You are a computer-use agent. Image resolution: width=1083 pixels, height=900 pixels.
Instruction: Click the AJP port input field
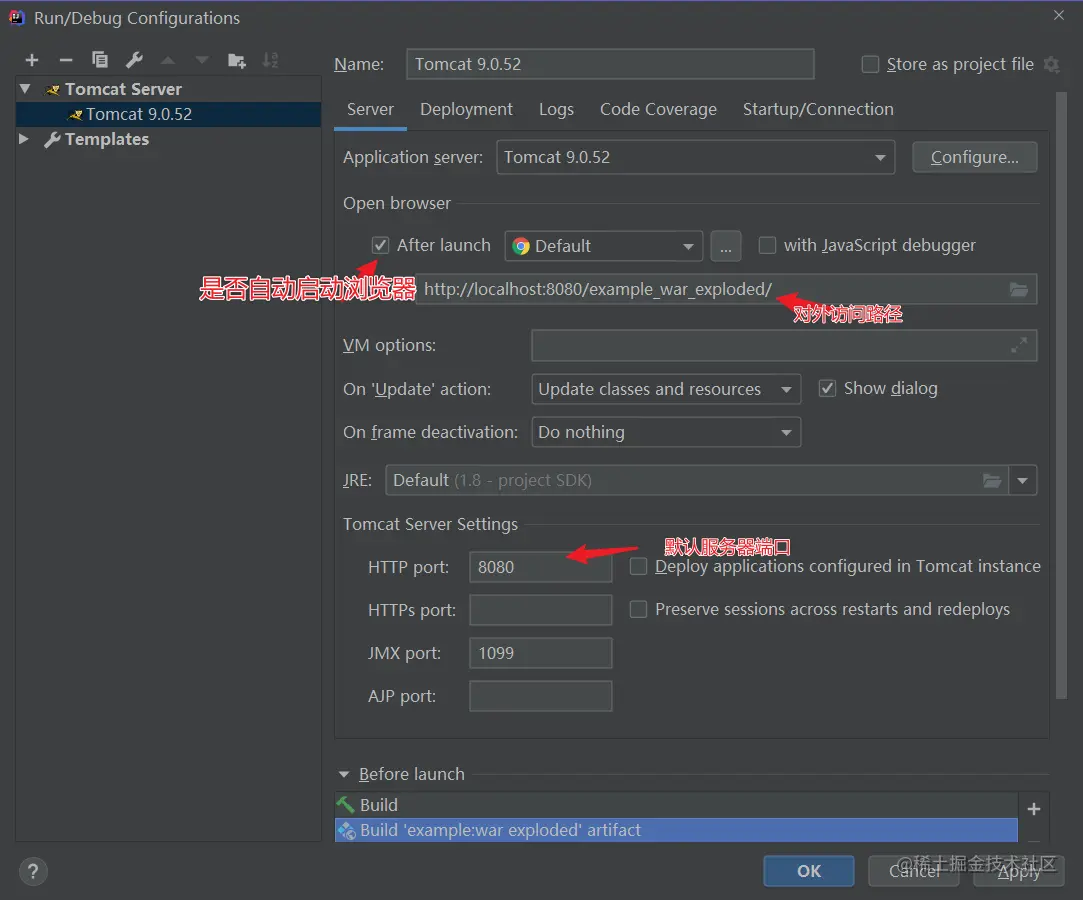541,696
